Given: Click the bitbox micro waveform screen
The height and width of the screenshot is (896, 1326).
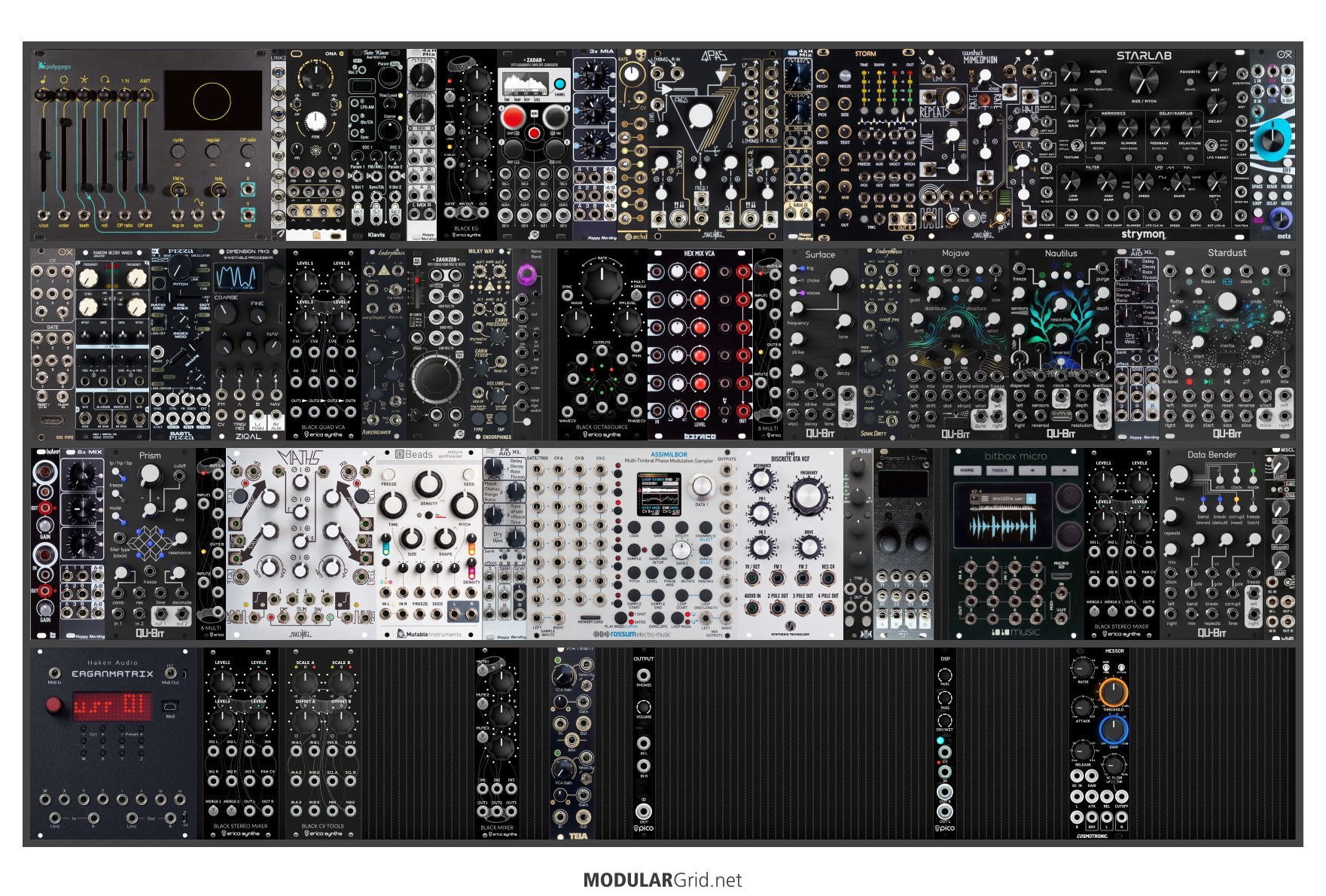Looking at the screenshot, I should click(1002, 516).
